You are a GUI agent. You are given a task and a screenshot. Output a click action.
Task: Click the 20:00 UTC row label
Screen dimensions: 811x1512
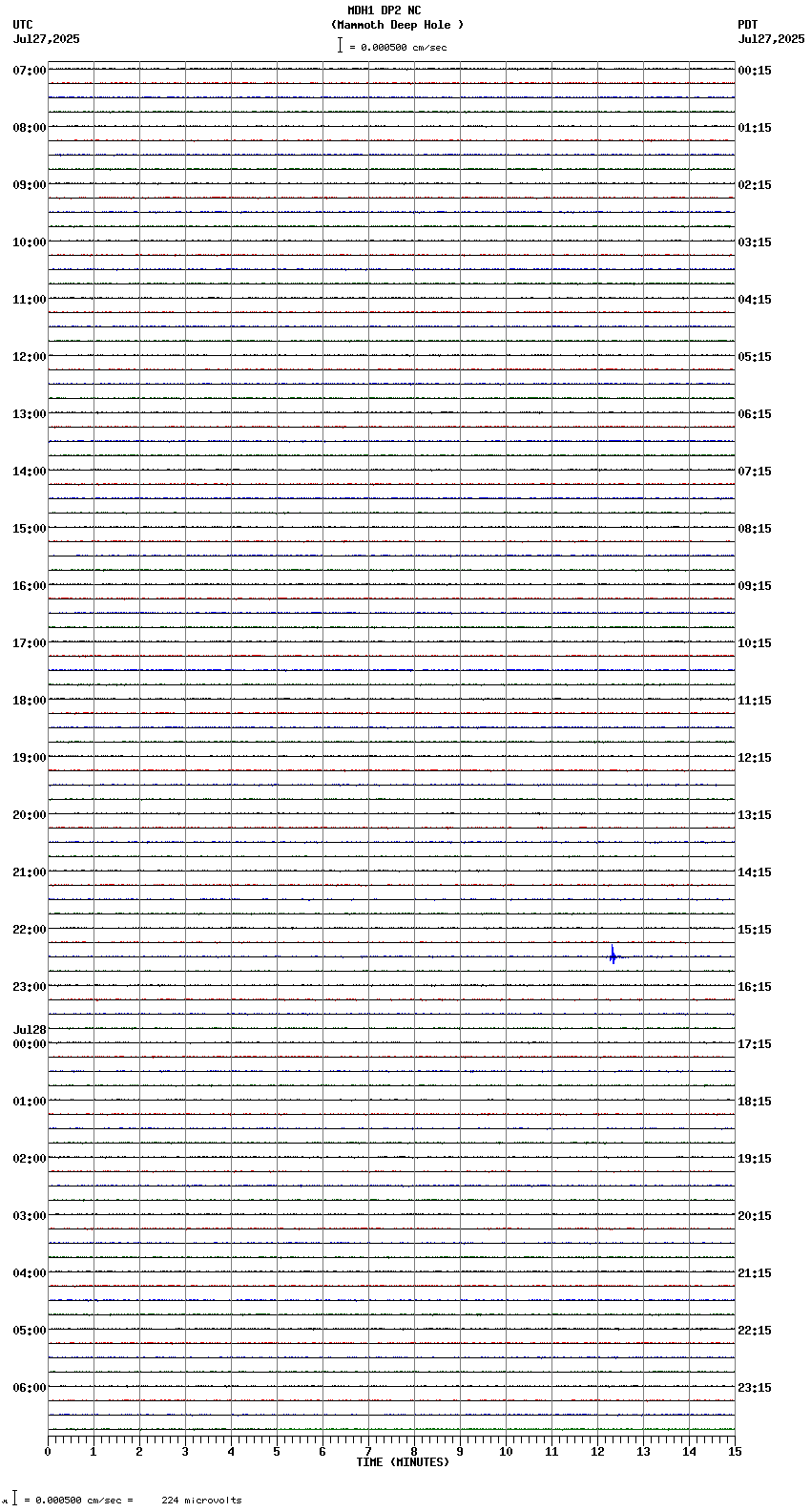(x=30, y=815)
